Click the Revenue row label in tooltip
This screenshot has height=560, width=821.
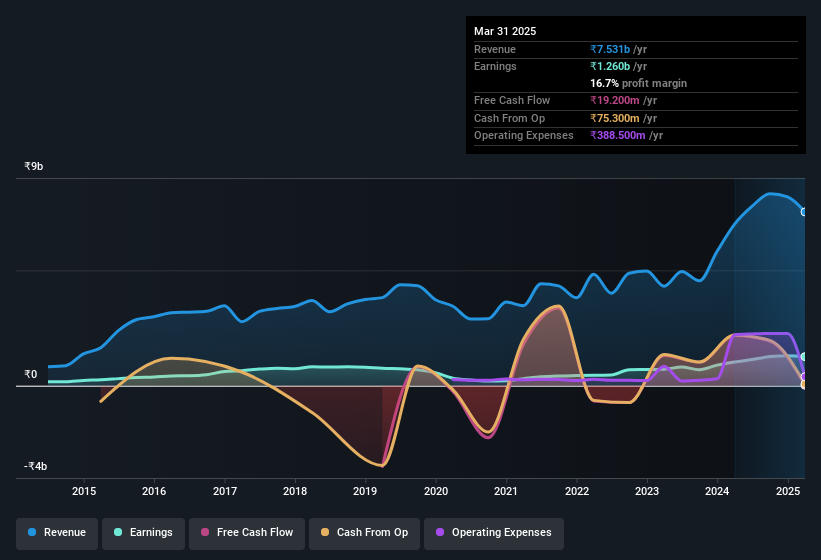pos(495,49)
